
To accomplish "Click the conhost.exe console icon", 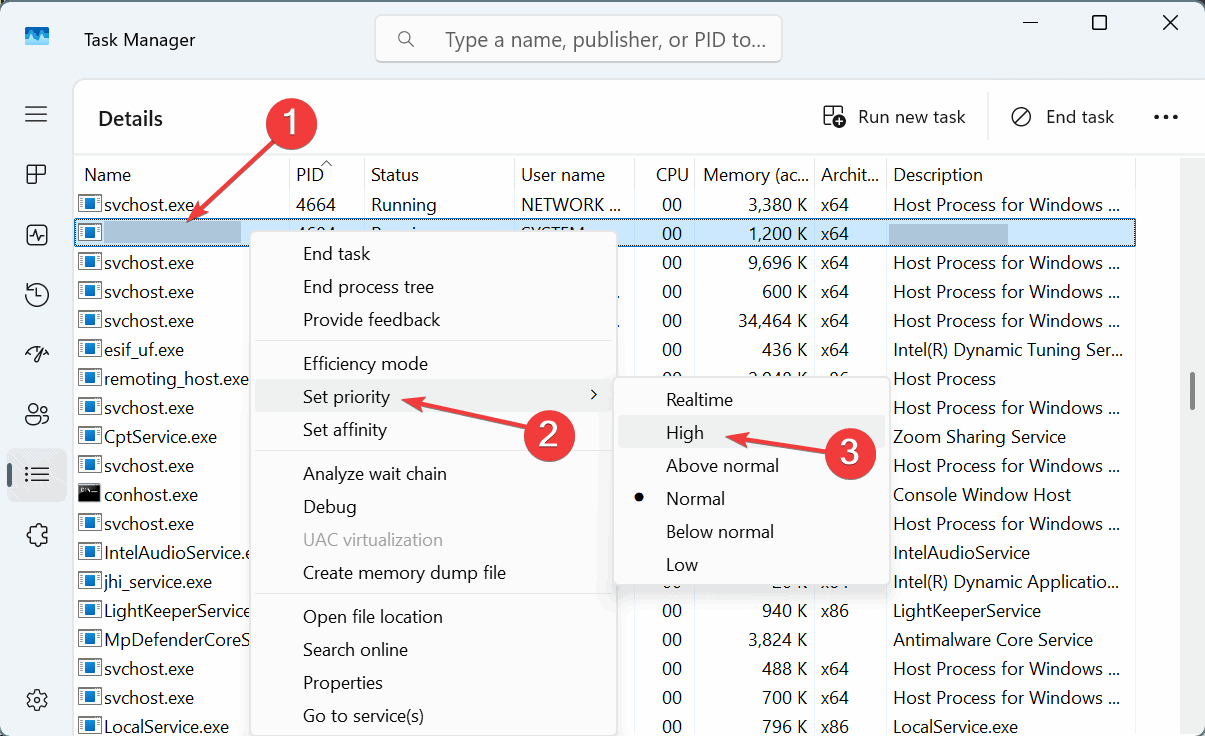I will coord(90,494).
